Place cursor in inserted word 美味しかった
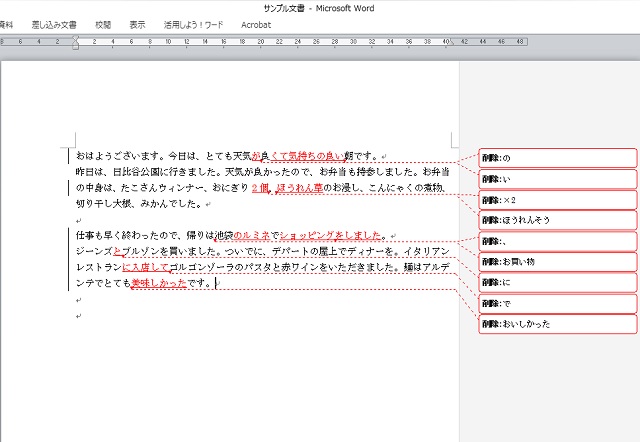This screenshot has height=442, width=640. pos(158,284)
